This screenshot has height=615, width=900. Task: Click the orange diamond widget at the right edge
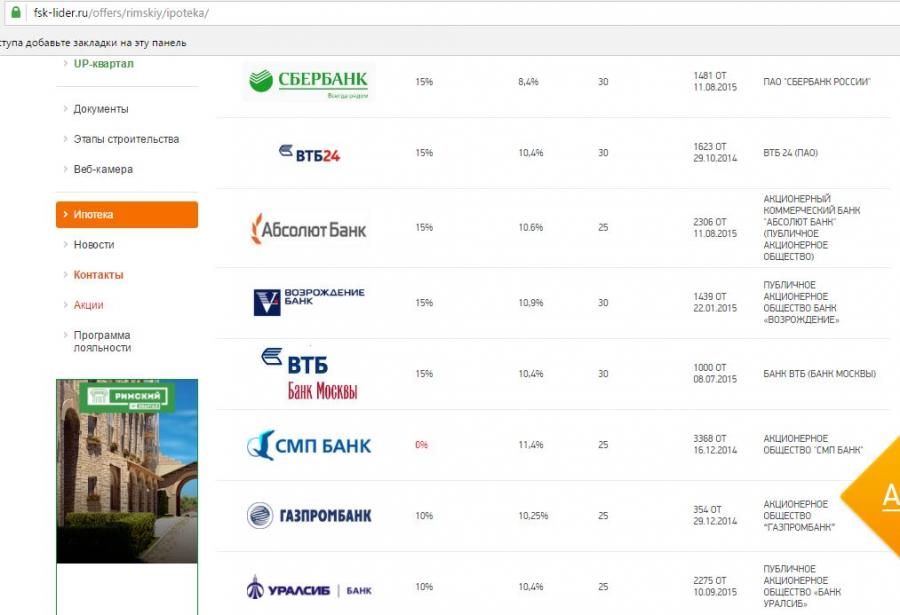(x=872, y=496)
